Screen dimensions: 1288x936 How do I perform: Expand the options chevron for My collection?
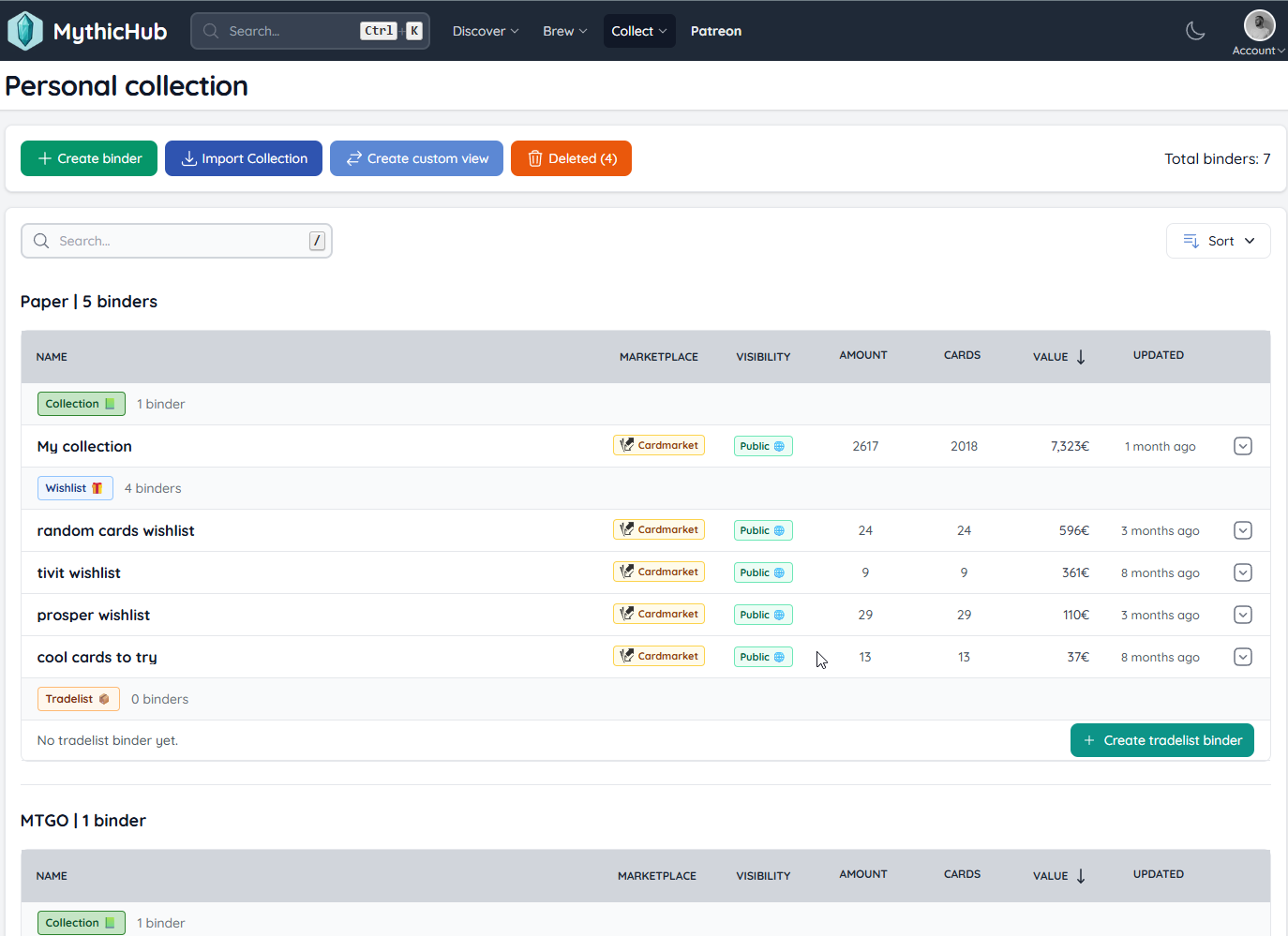[1243, 446]
